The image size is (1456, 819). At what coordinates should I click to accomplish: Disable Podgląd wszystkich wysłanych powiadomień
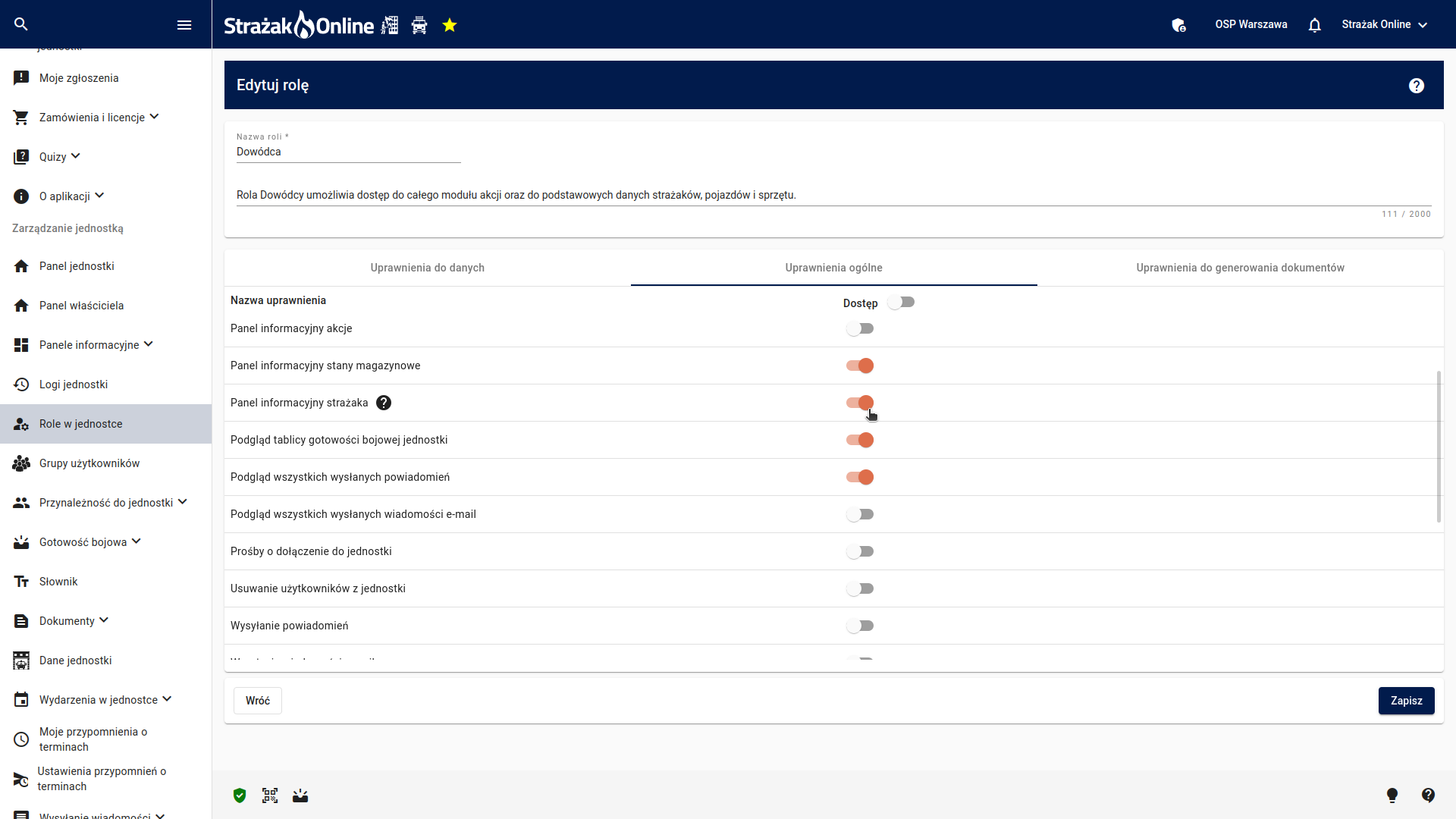tap(860, 477)
